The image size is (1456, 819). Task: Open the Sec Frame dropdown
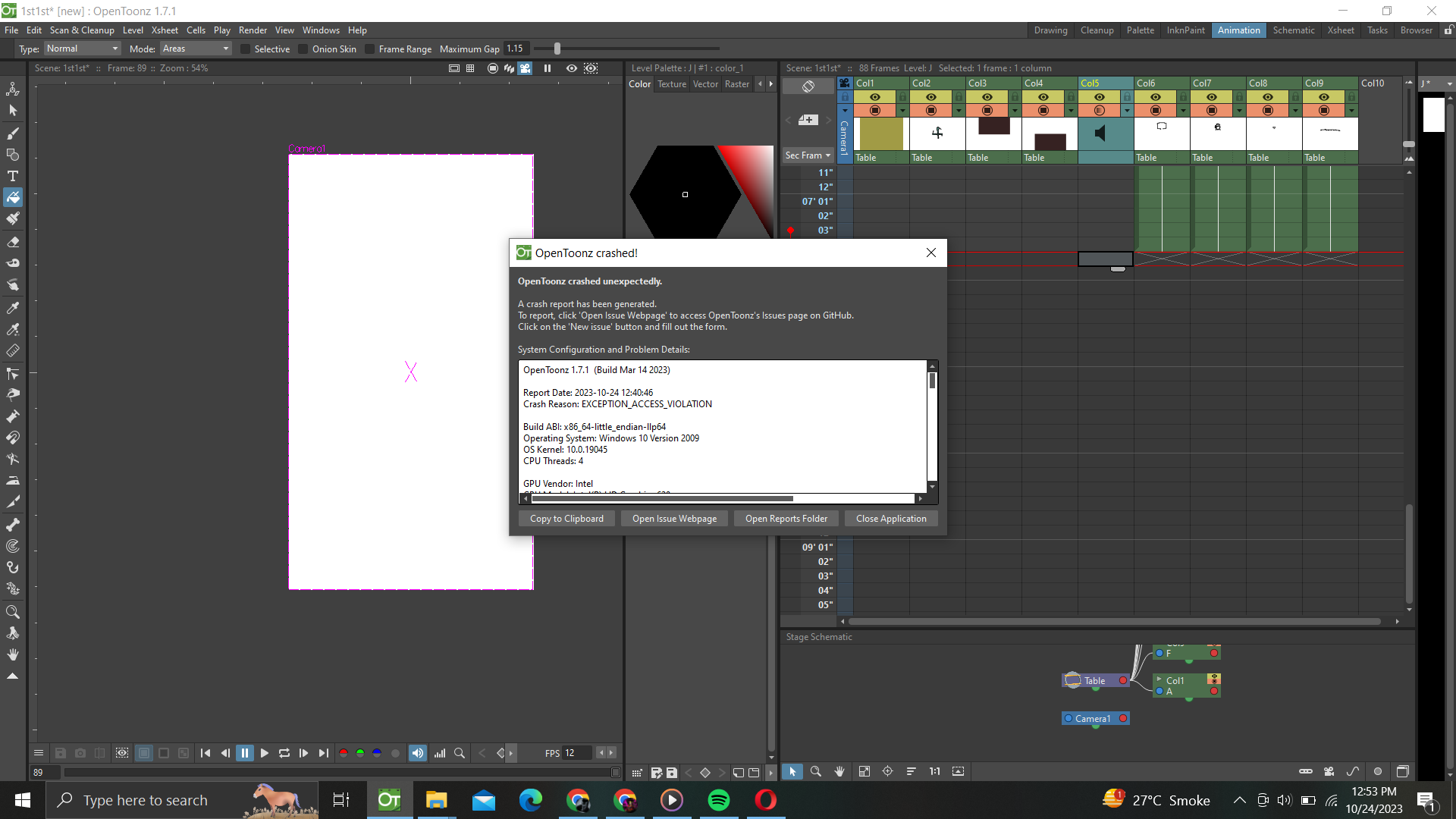click(808, 155)
